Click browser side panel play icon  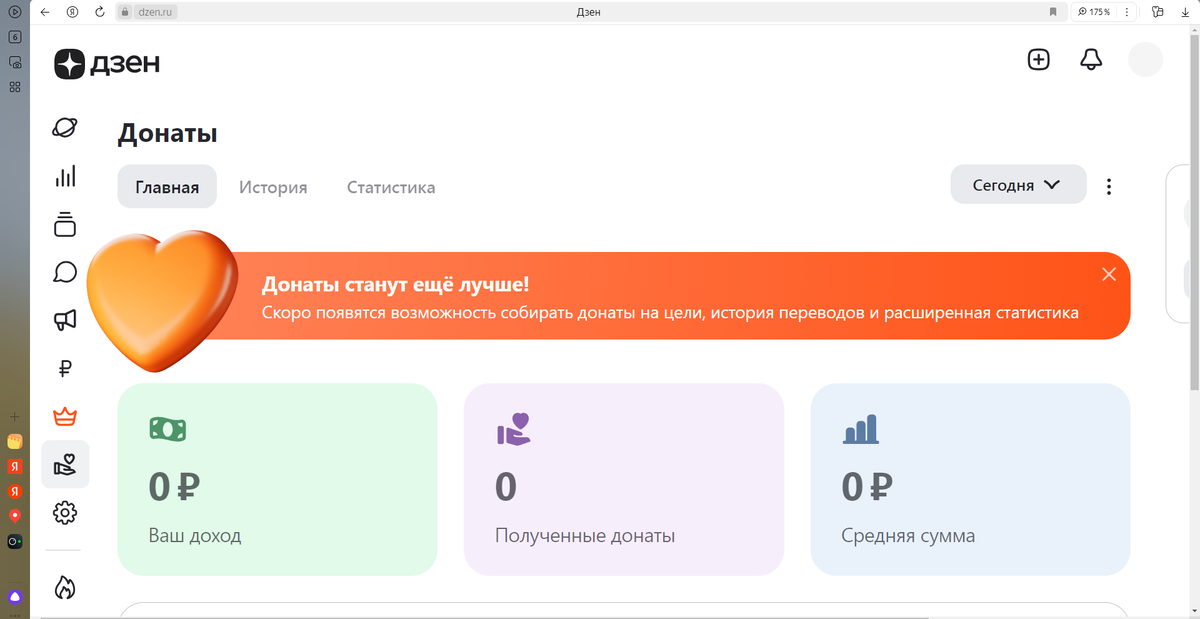point(15,12)
